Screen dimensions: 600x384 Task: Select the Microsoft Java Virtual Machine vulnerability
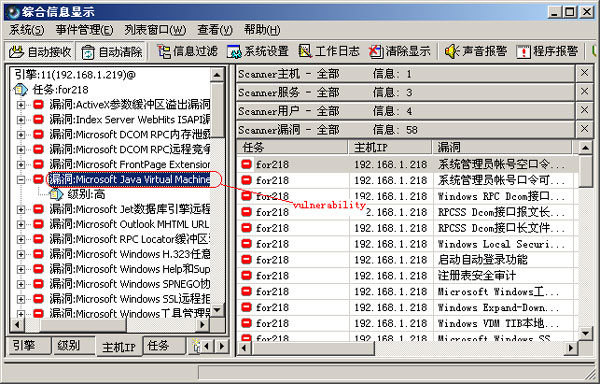click(129, 179)
